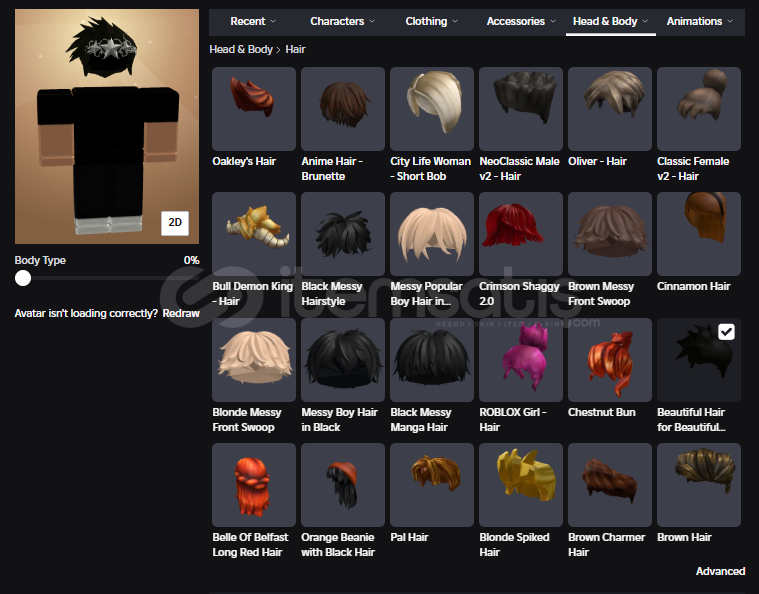The image size is (759, 594).
Task: Expand the Accessories dropdown
Action: coord(521,21)
